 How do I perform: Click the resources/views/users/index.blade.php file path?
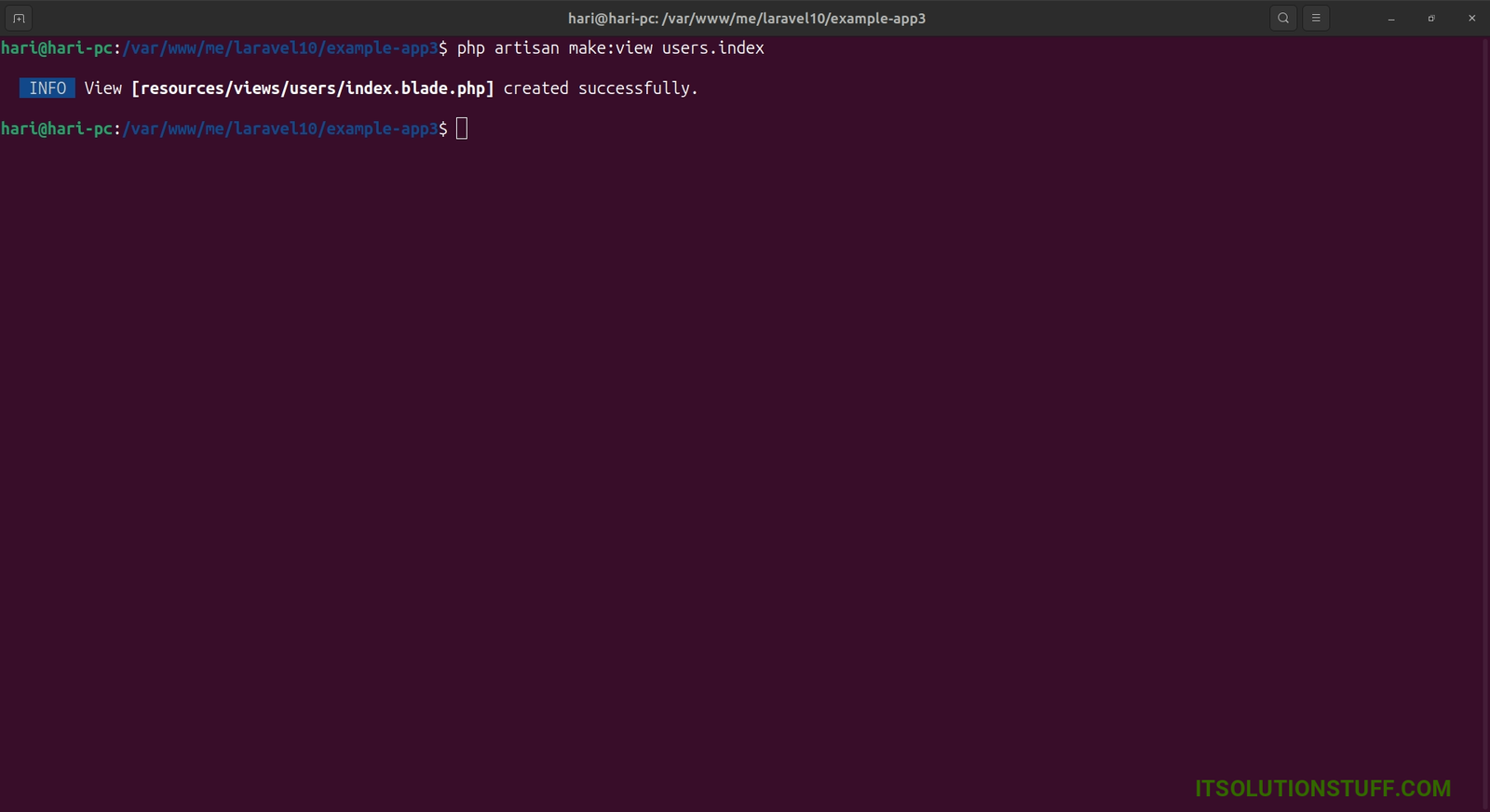[313, 88]
